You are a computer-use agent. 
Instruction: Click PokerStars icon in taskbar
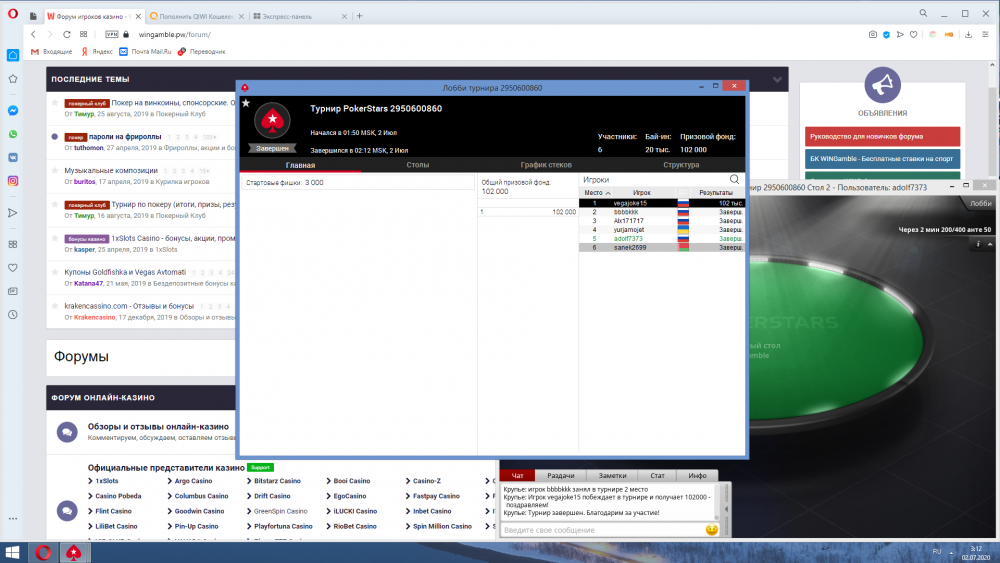coord(74,552)
